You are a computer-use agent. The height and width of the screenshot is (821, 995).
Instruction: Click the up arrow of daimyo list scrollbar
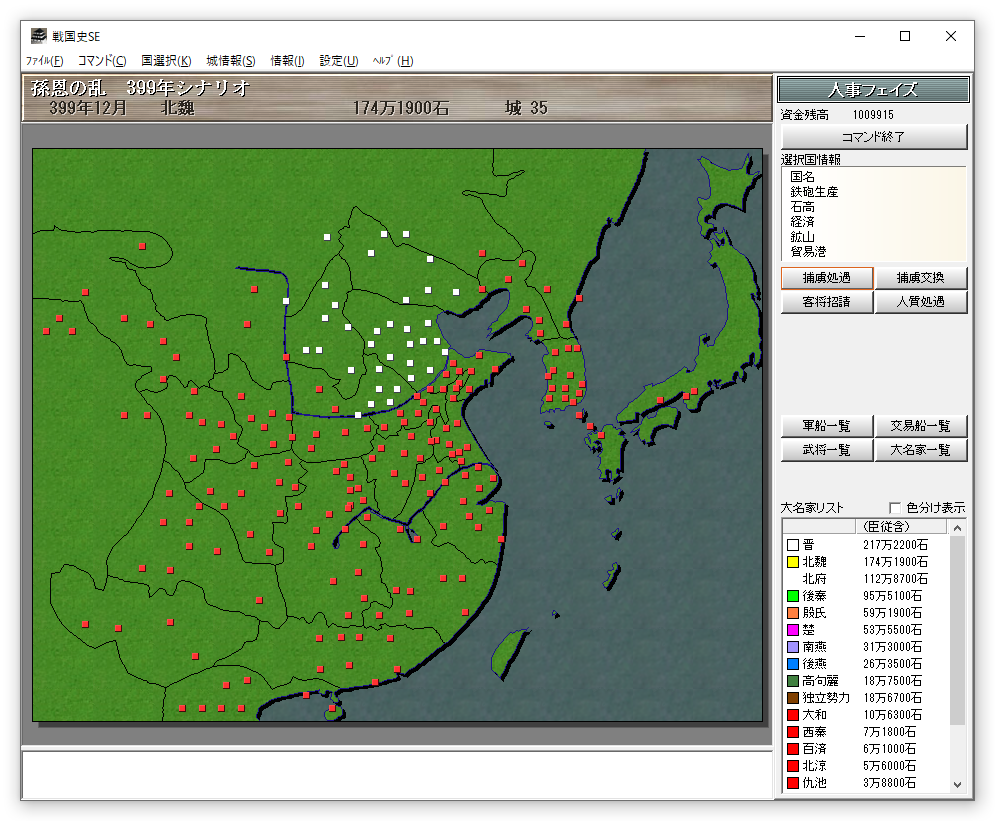[x=957, y=527]
